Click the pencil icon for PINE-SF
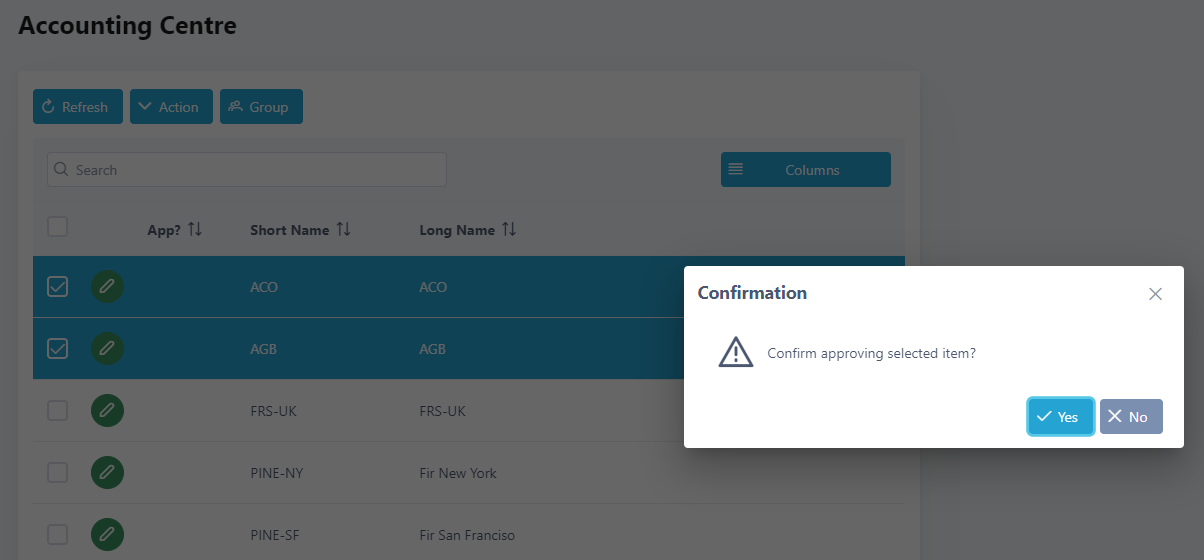Image resolution: width=1204 pixels, height=560 pixels. 107,535
